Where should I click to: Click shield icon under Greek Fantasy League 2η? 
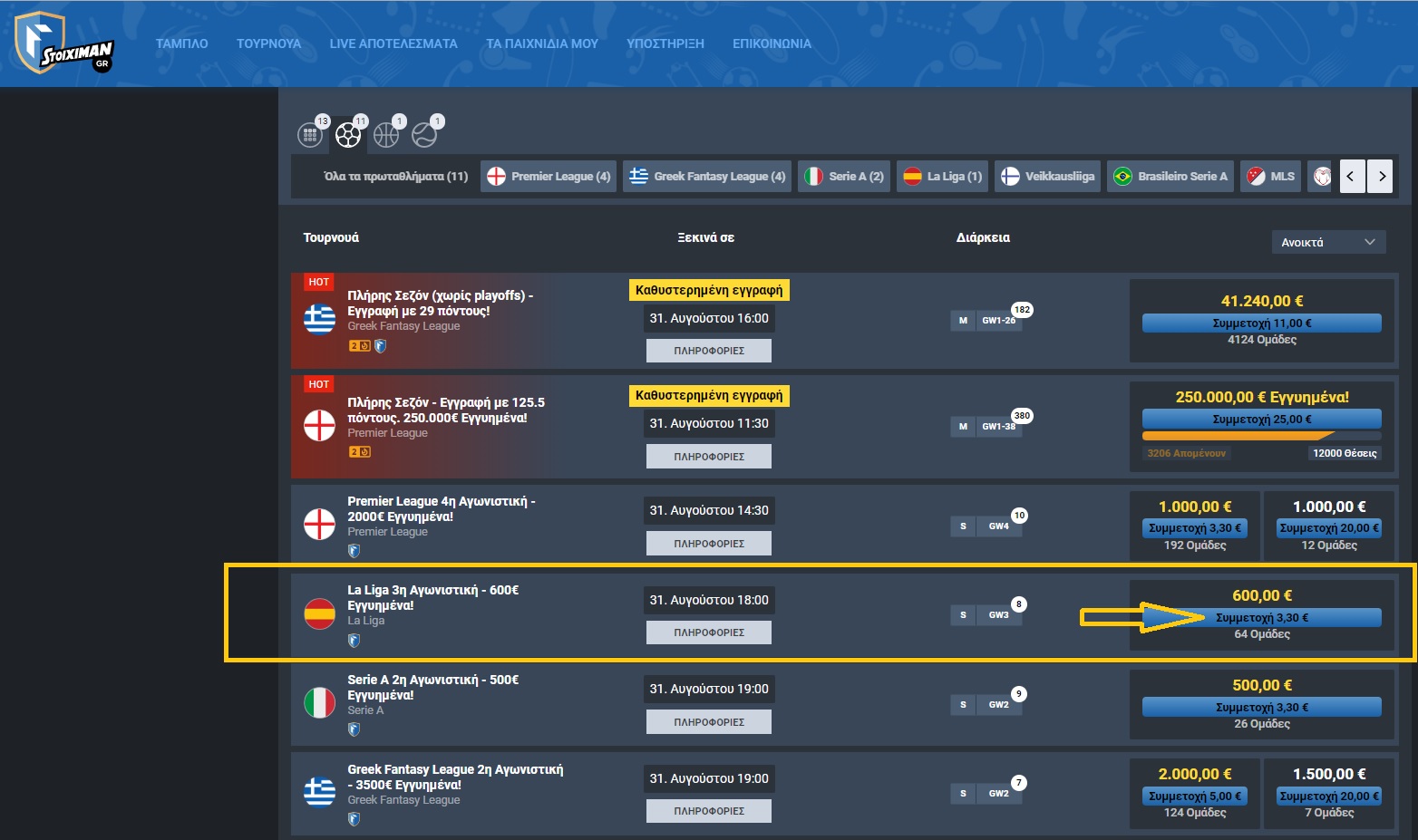coord(354,819)
